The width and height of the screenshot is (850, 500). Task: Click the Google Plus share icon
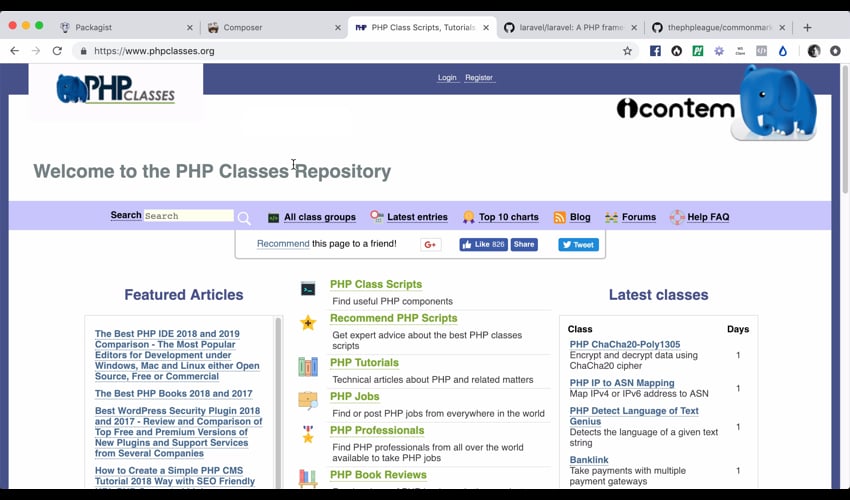pyautogui.click(x=431, y=245)
